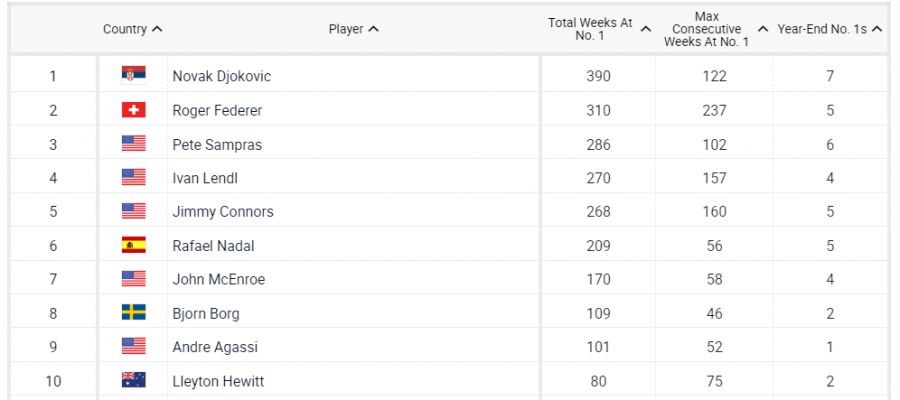Sort by Total Weeks At No. 1

tap(598, 29)
